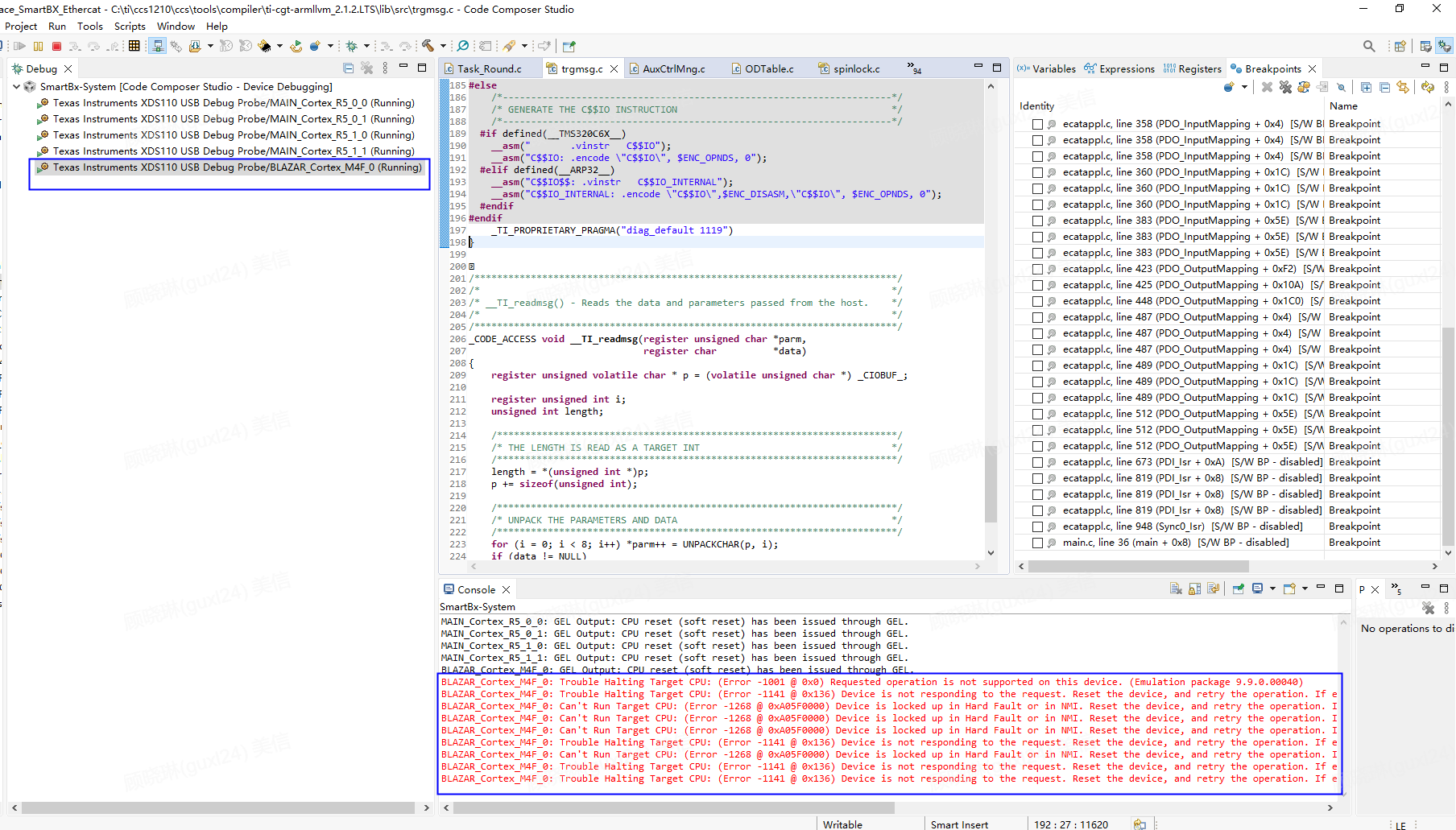
Task: Switch to the CCS Debug perspective icon
Action: tap(1445, 46)
